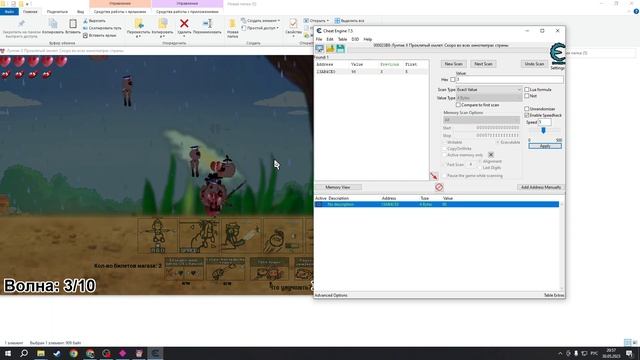Open Chrome from the taskbar

[73, 353]
